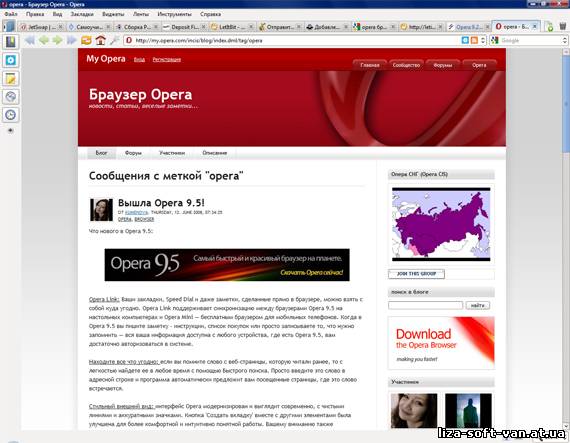Image resolution: width=570 pixels, height=443 pixels.
Task: Go back using the green left arrow
Action: (x=44, y=40)
